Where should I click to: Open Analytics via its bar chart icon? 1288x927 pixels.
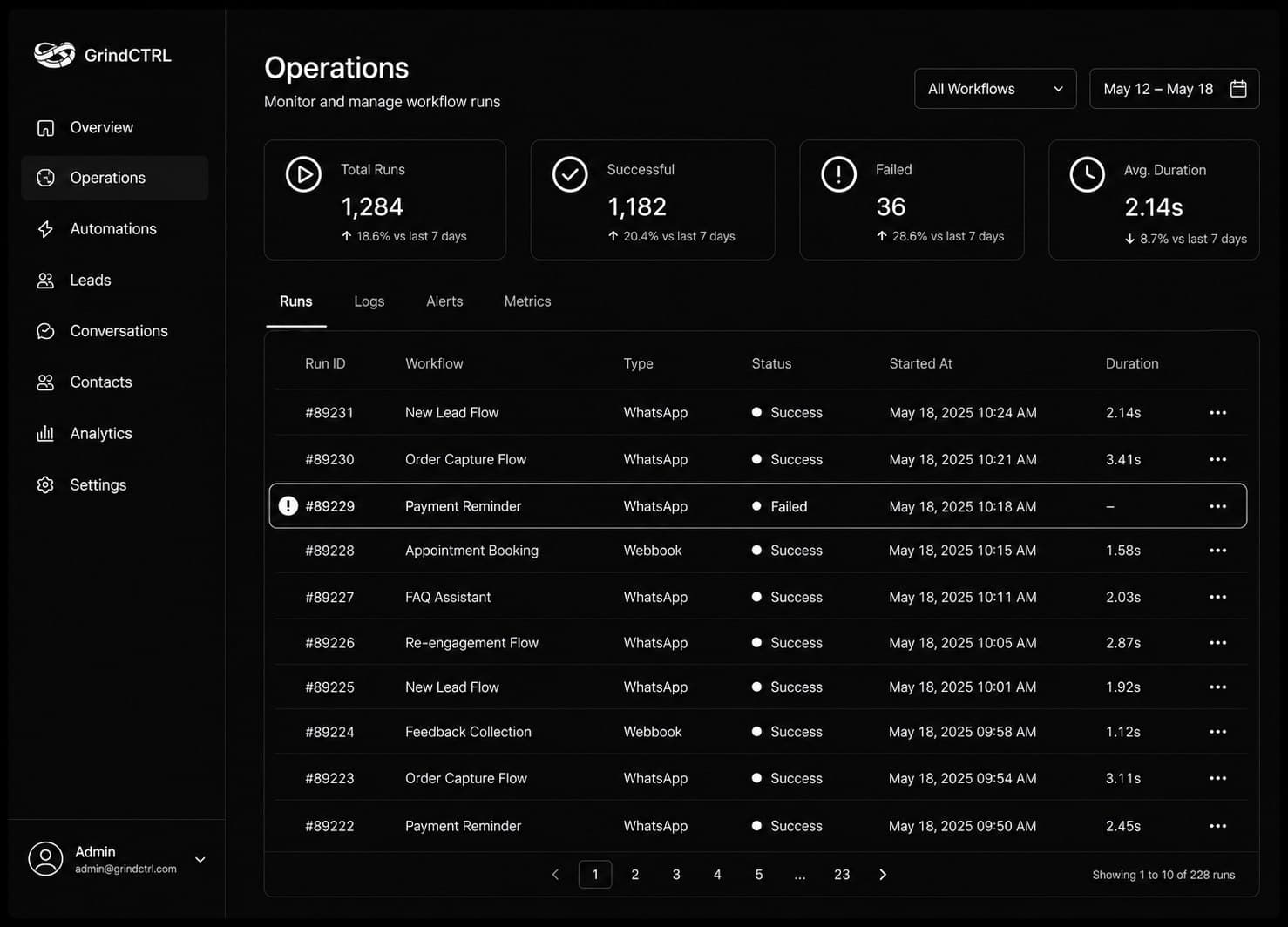coord(45,433)
